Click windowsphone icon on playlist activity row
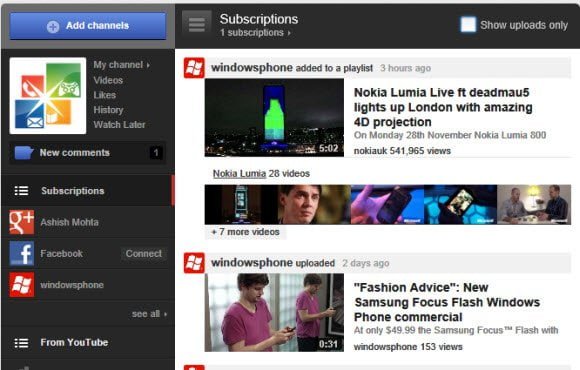The image size is (580, 370). pyautogui.click(x=194, y=68)
